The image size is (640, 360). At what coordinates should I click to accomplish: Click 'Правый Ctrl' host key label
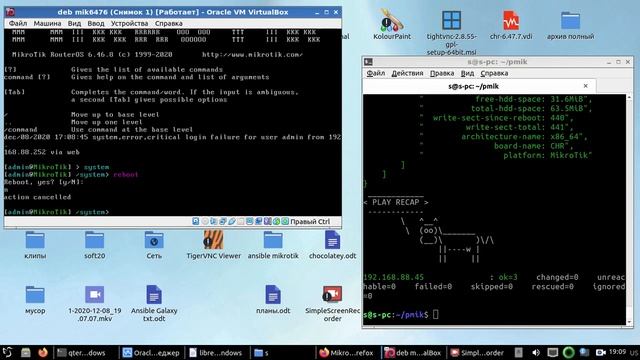click(x=310, y=221)
